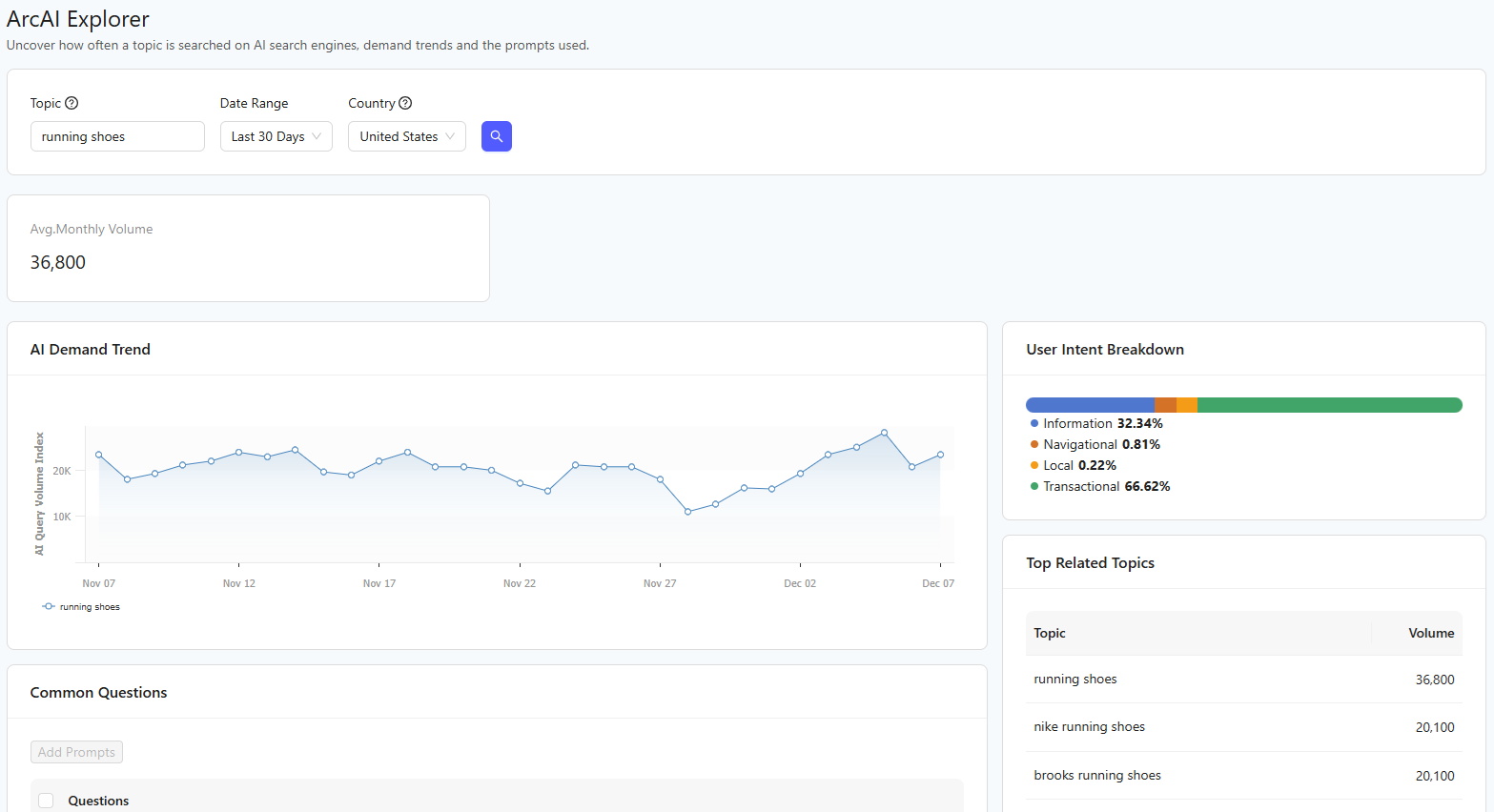Tick the Questions select-all checkbox
This screenshot has width=1494, height=812.
point(46,801)
